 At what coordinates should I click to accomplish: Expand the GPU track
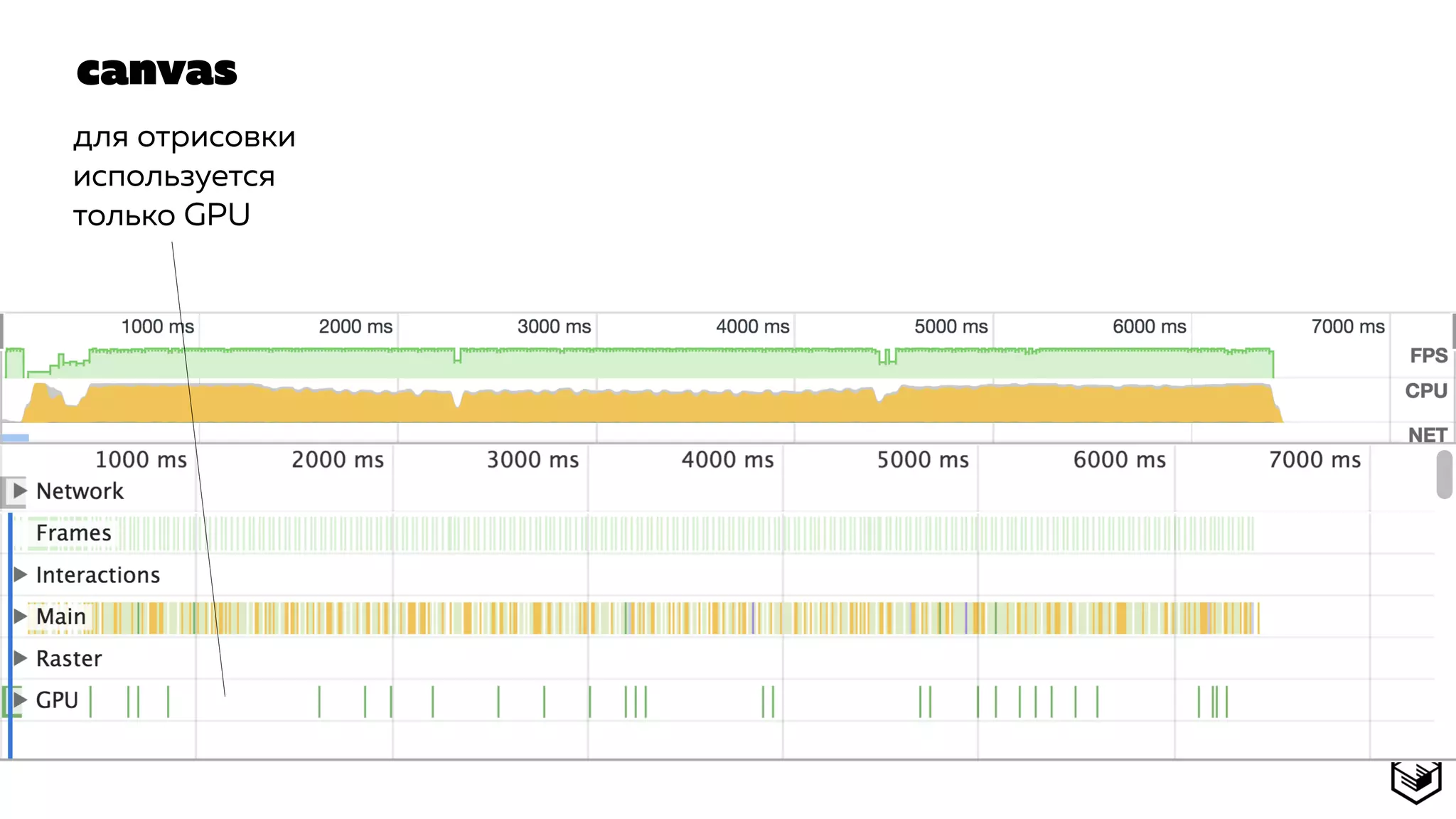point(20,700)
